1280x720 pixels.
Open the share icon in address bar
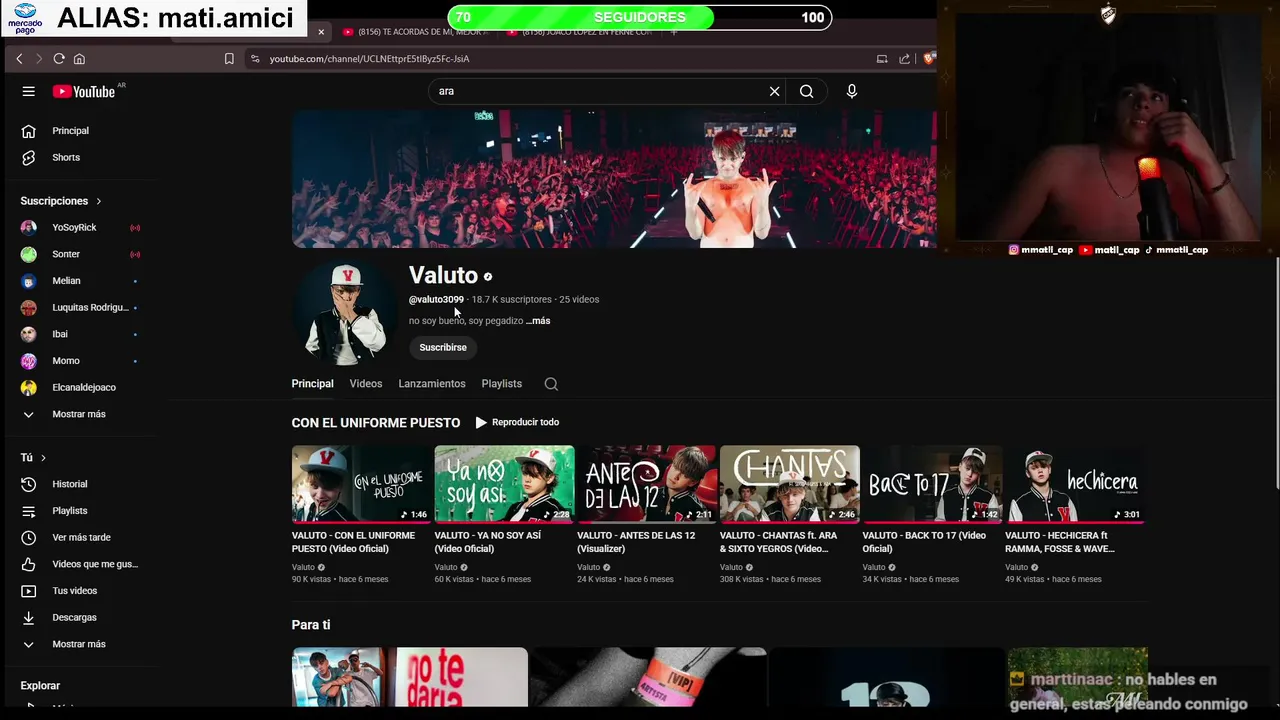coord(904,59)
